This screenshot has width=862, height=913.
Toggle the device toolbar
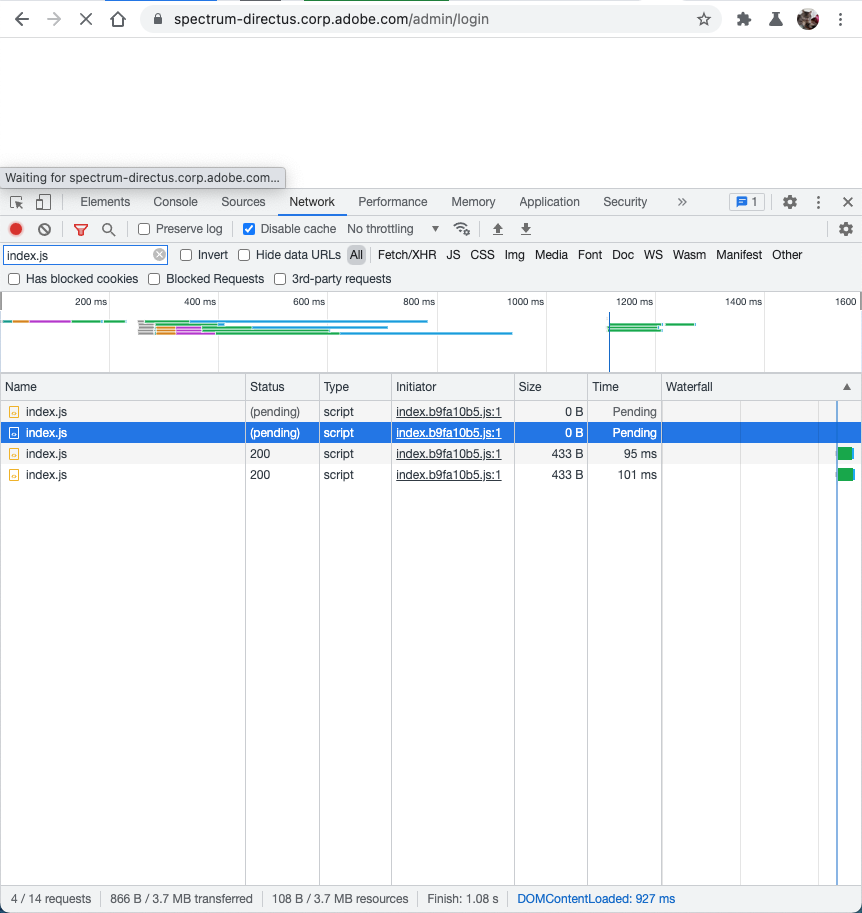(x=41, y=202)
